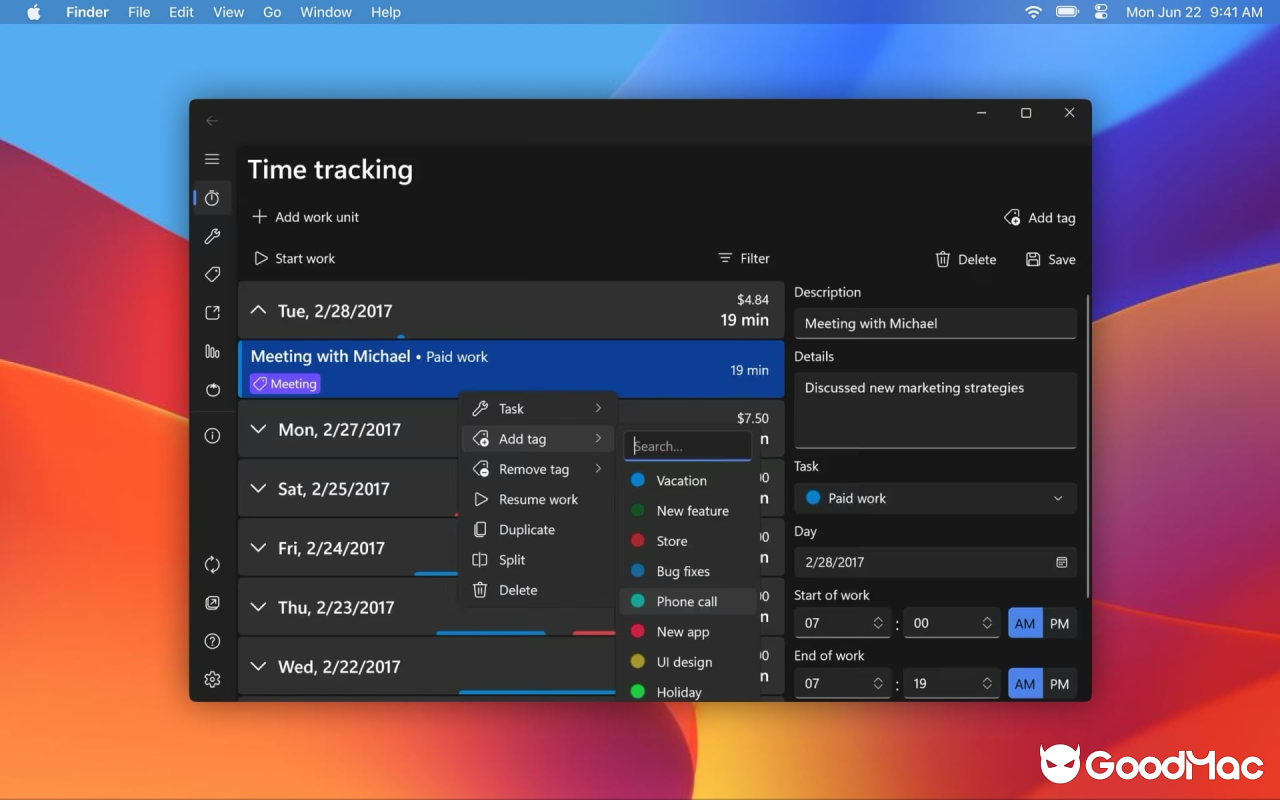Choose the UI design tag
This screenshot has height=800, width=1280.
pos(688,662)
